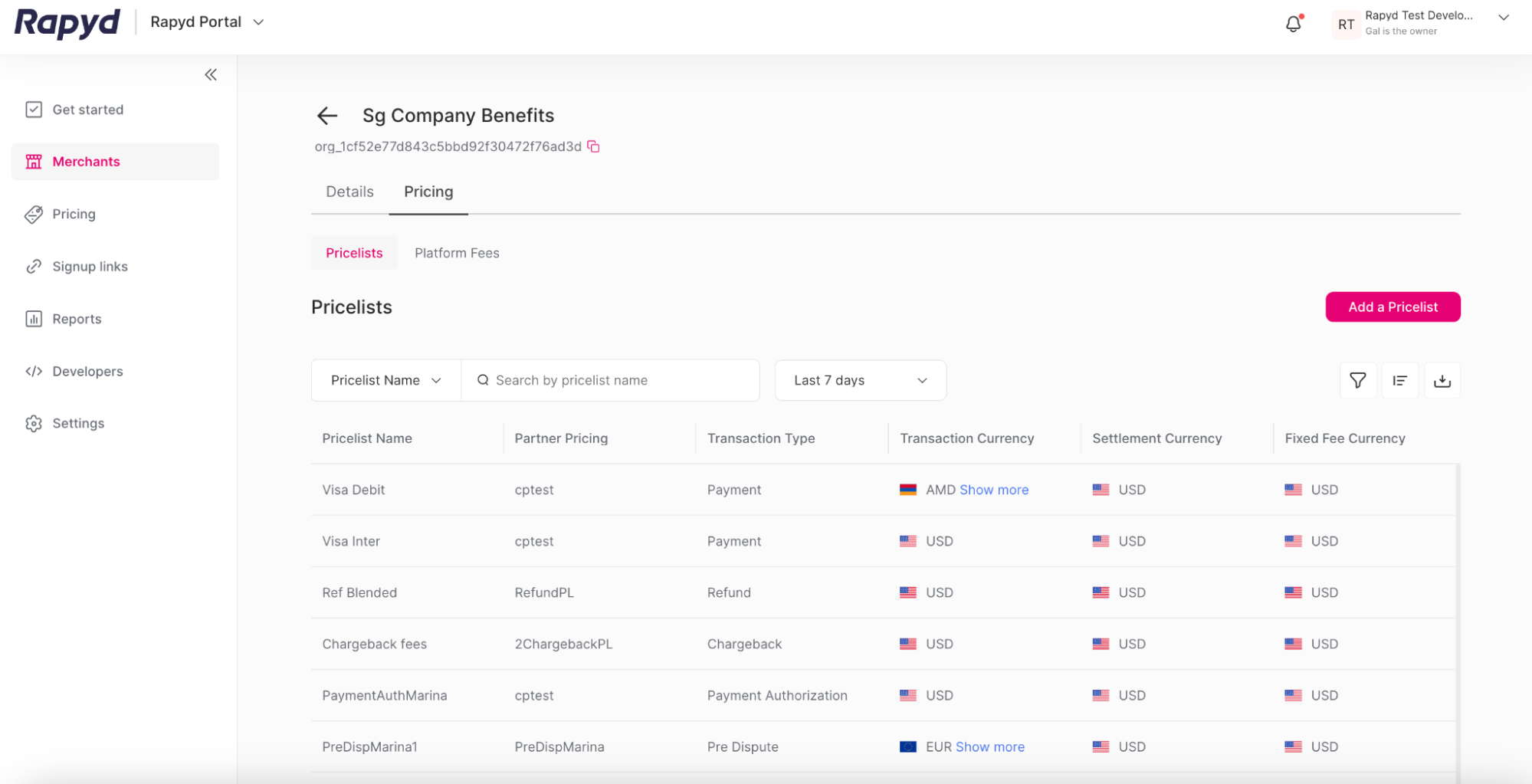Open Settings in sidebar

pos(116,424)
